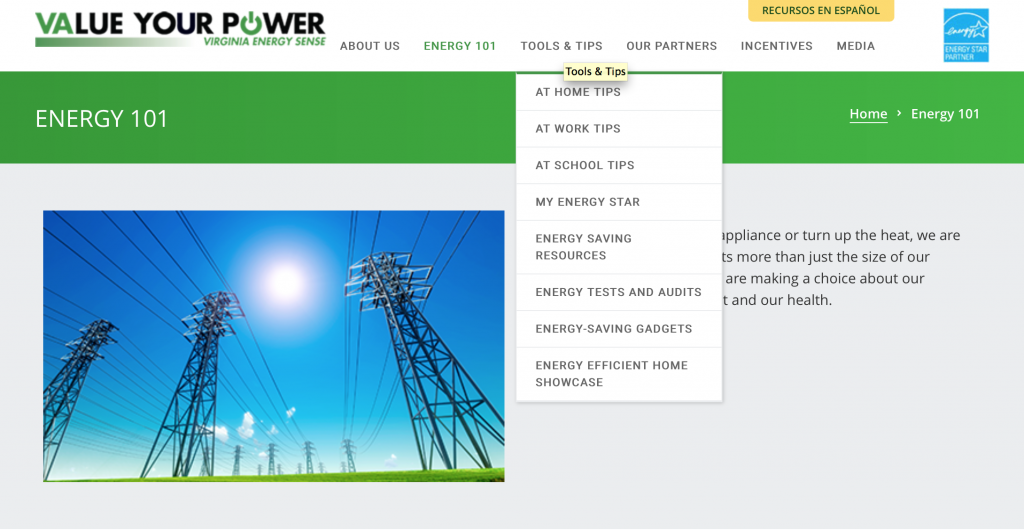The width and height of the screenshot is (1024, 530).
Task: Choose Energy Tests and Audits
Action: tap(618, 292)
